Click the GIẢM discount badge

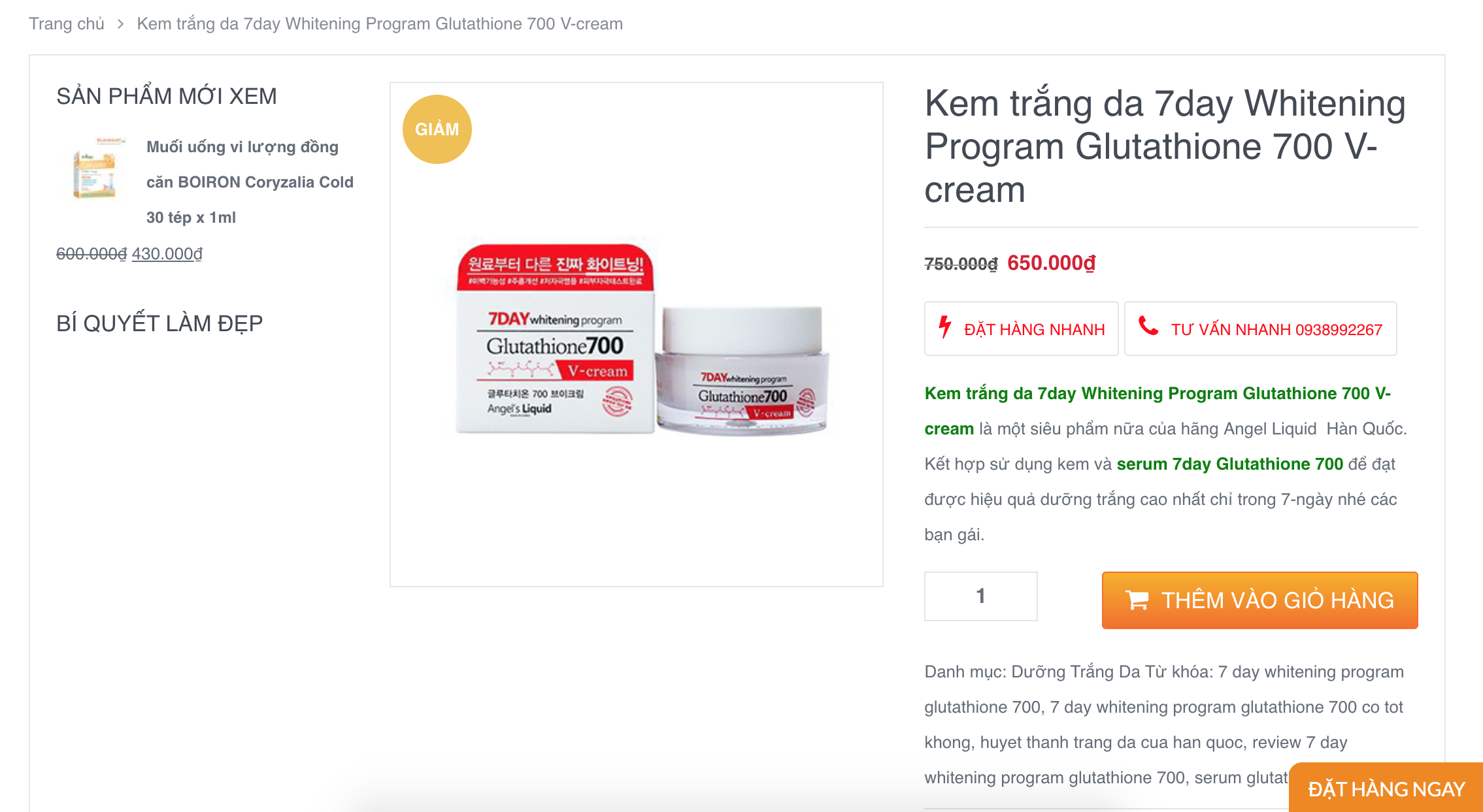(437, 129)
